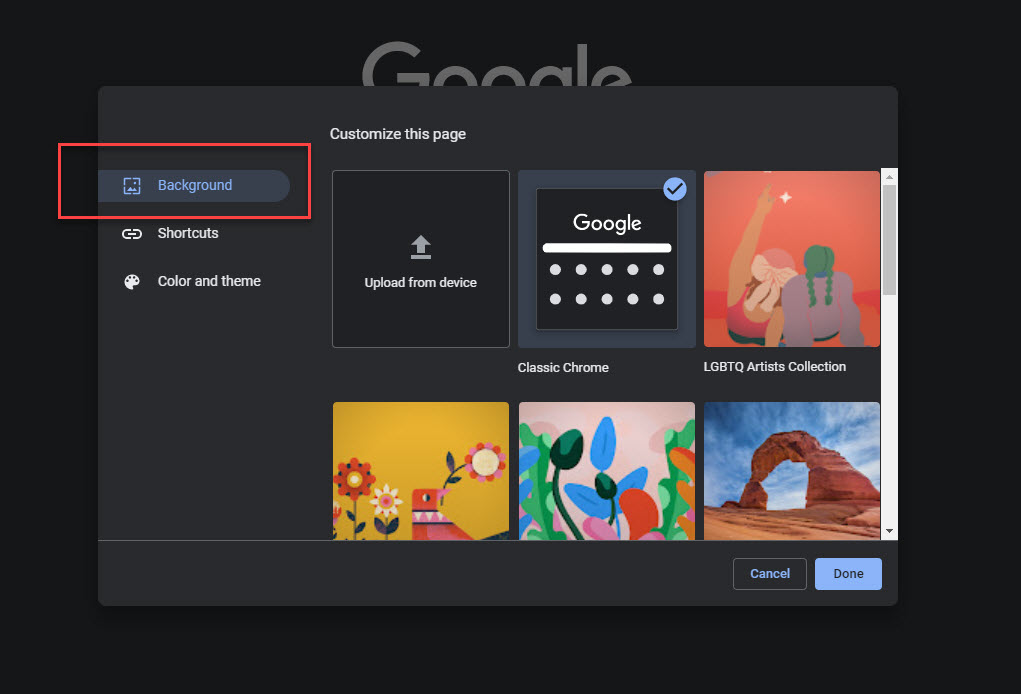Click the Done button
This screenshot has height=694, width=1021.
847,573
